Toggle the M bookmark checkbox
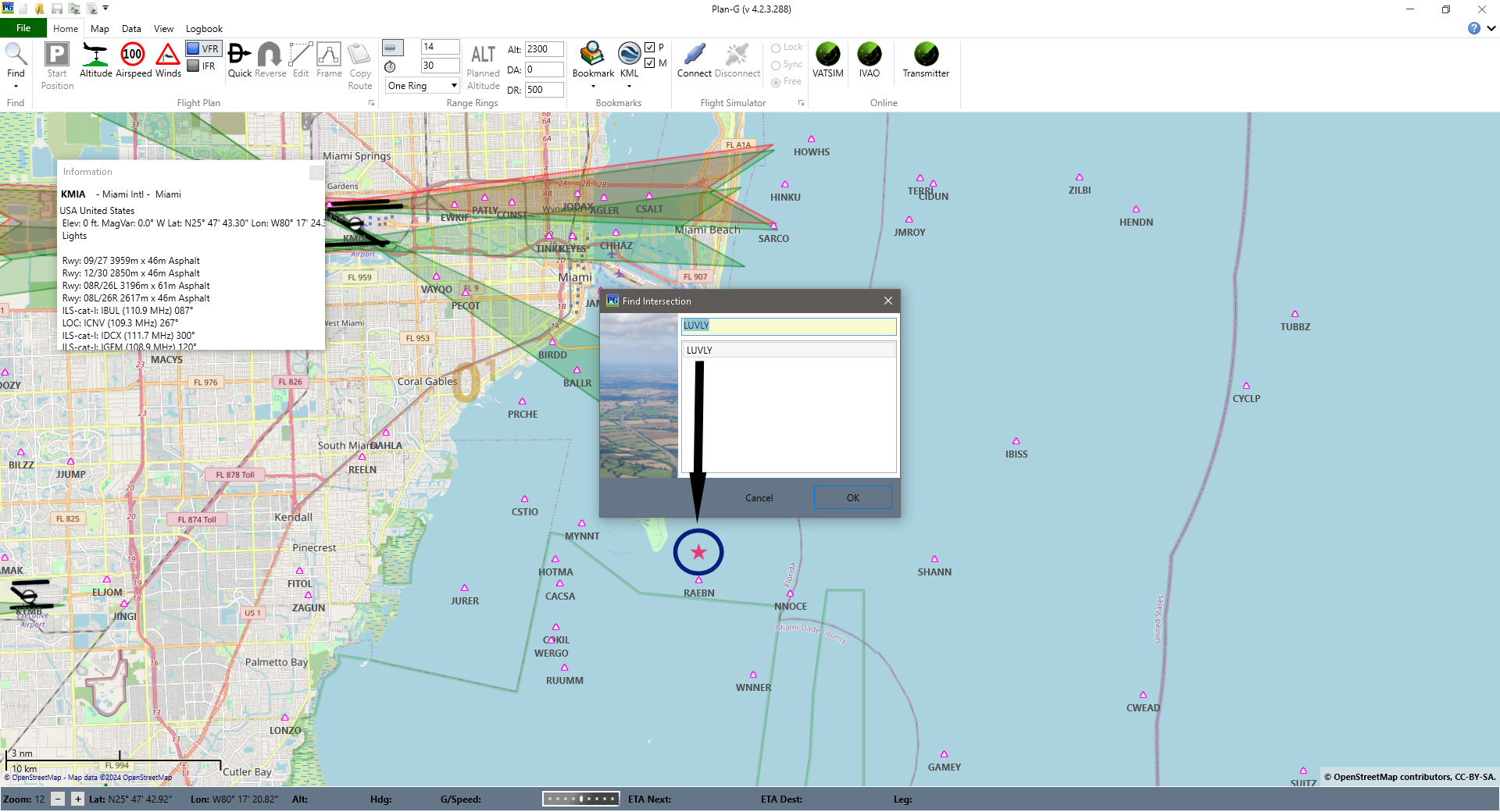Image resolution: width=1500 pixels, height=812 pixels. click(649, 63)
